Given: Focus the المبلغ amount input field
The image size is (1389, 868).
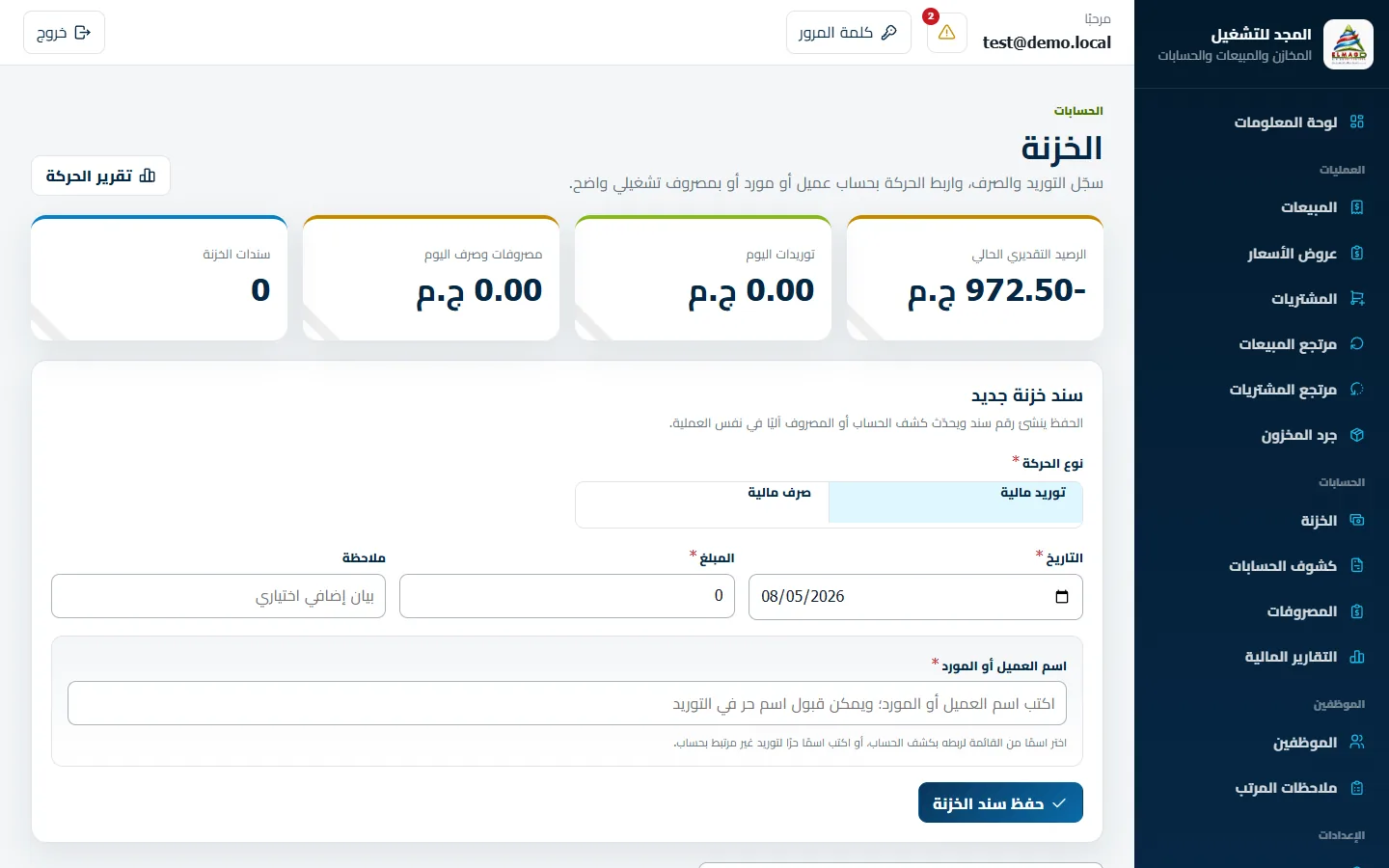Looking at the screenshot, I should (x=567, y=596).
